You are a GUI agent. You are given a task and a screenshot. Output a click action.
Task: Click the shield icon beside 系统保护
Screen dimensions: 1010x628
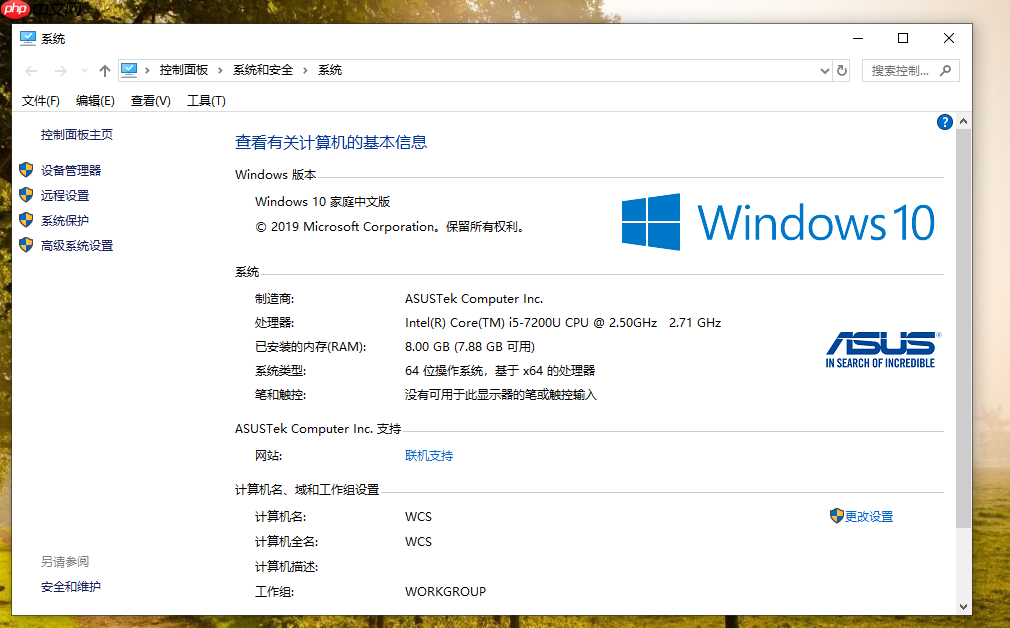pyautogui.click(x=25, y=220)
